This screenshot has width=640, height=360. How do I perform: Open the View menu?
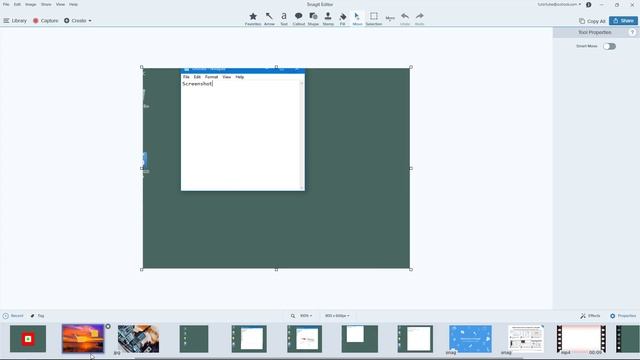tap(60, 4)
